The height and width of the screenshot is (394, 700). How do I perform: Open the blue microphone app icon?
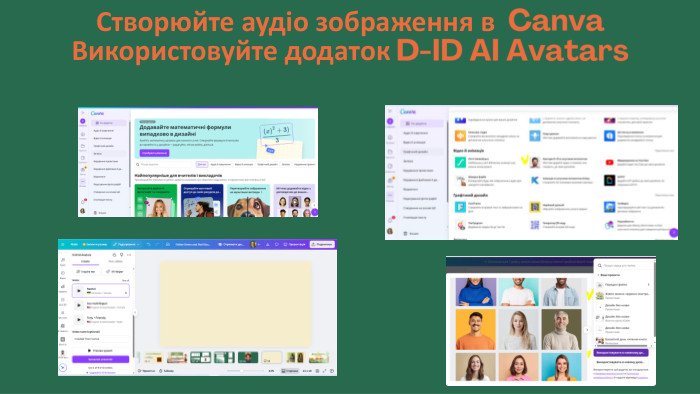(535, 136)
